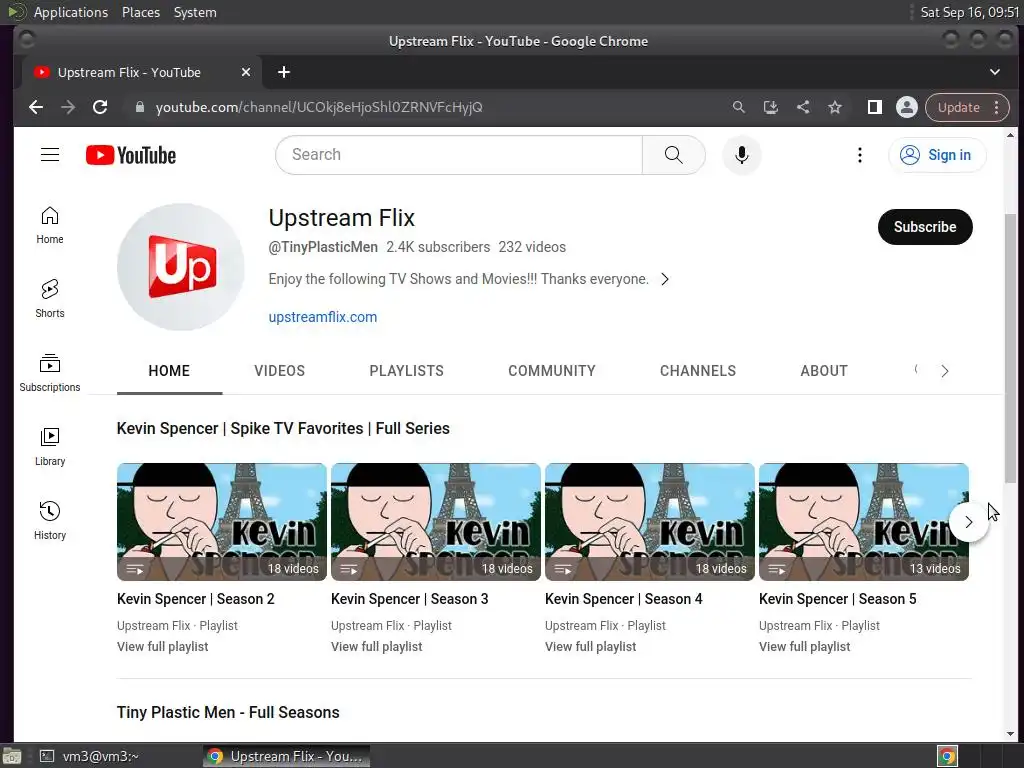The image size is (1024, 768).
Task: Subscribe to Upstream Flix
Action: [x=925, y=227]
